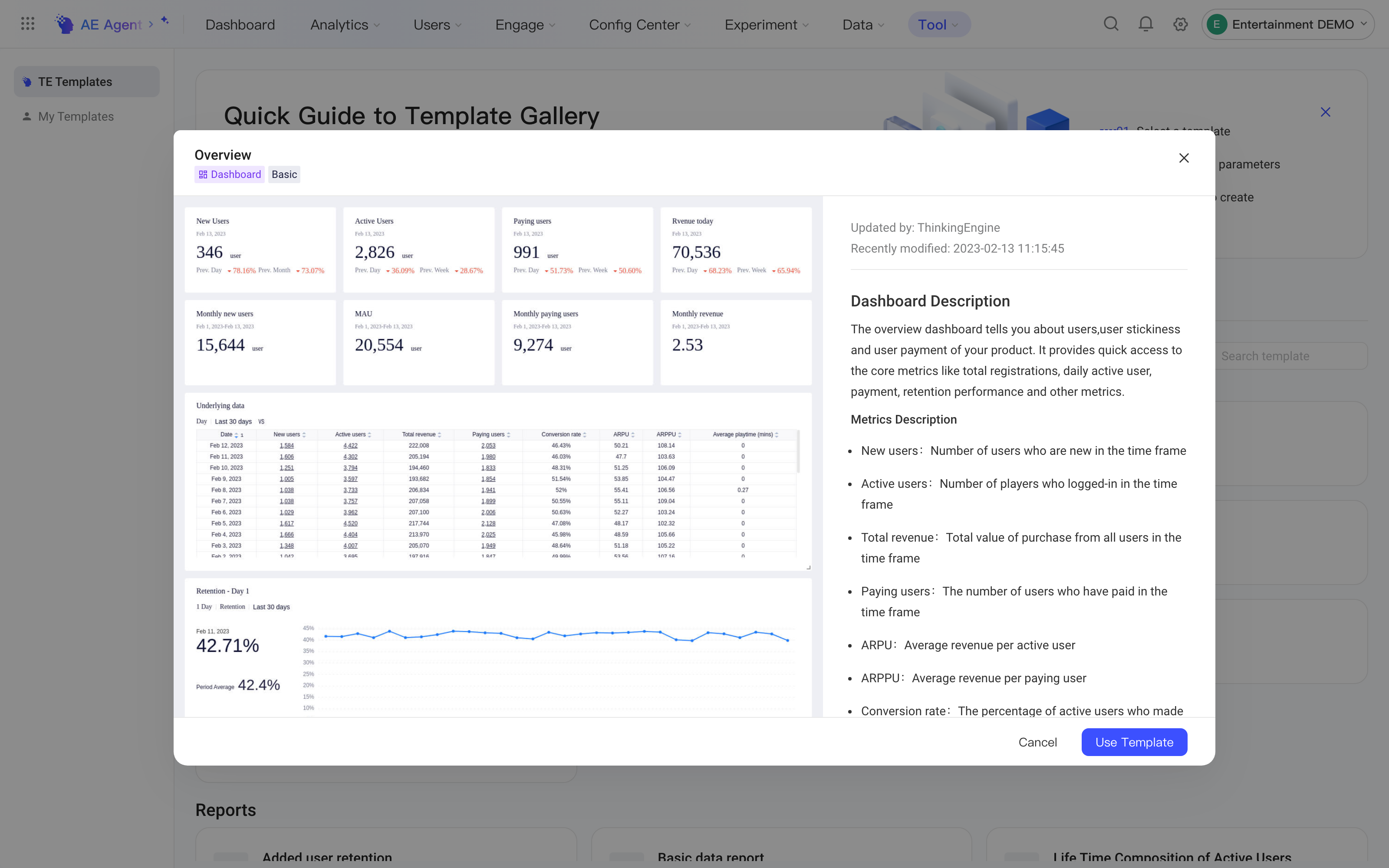This screenshot has height=868, width=1389.
Task: Click the My Templates person icon
Action: coord(26,117)
